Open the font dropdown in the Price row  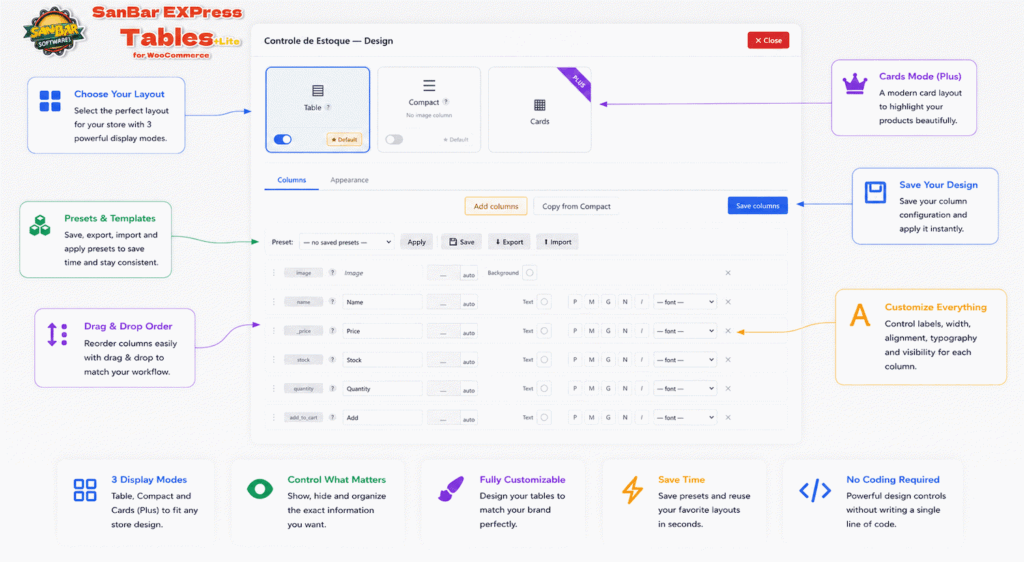(x=685, y=331)
